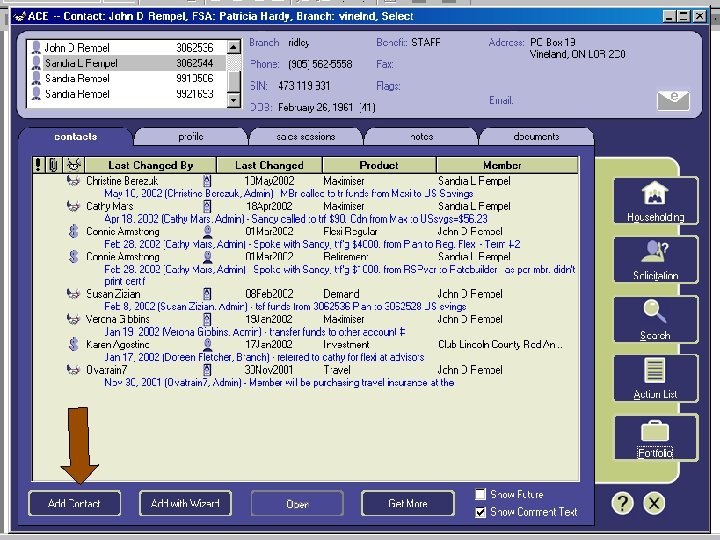
Task: Click dollar icon on Karen Agostino row
Action: [x=73, y=344]
